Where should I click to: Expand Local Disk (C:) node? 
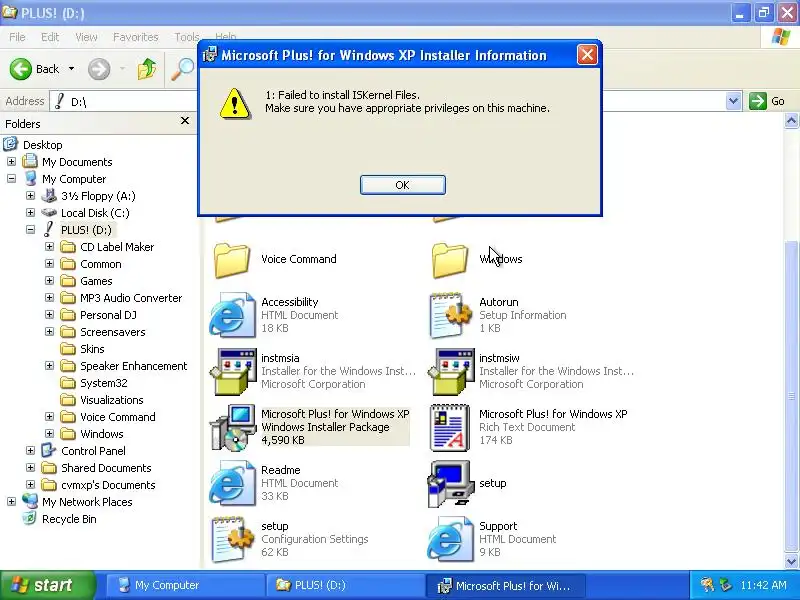tap(30, 213)
